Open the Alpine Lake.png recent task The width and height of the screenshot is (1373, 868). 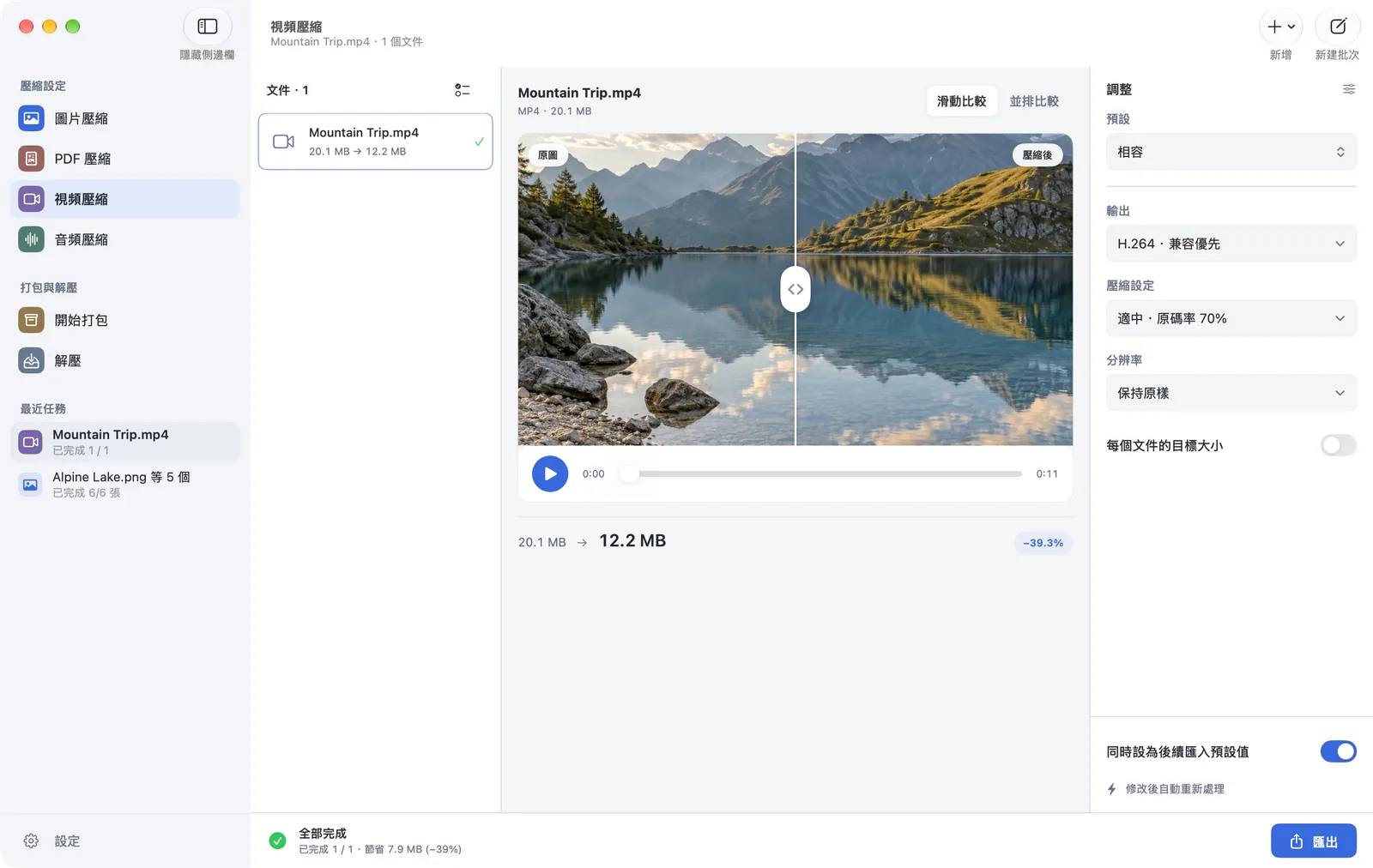click(x=125, y=485)
